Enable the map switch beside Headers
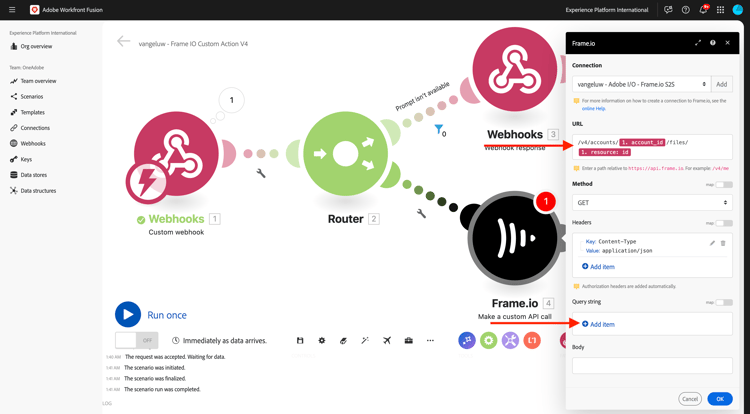This screenshot has width=750, height=414. (x=724, y=223)
